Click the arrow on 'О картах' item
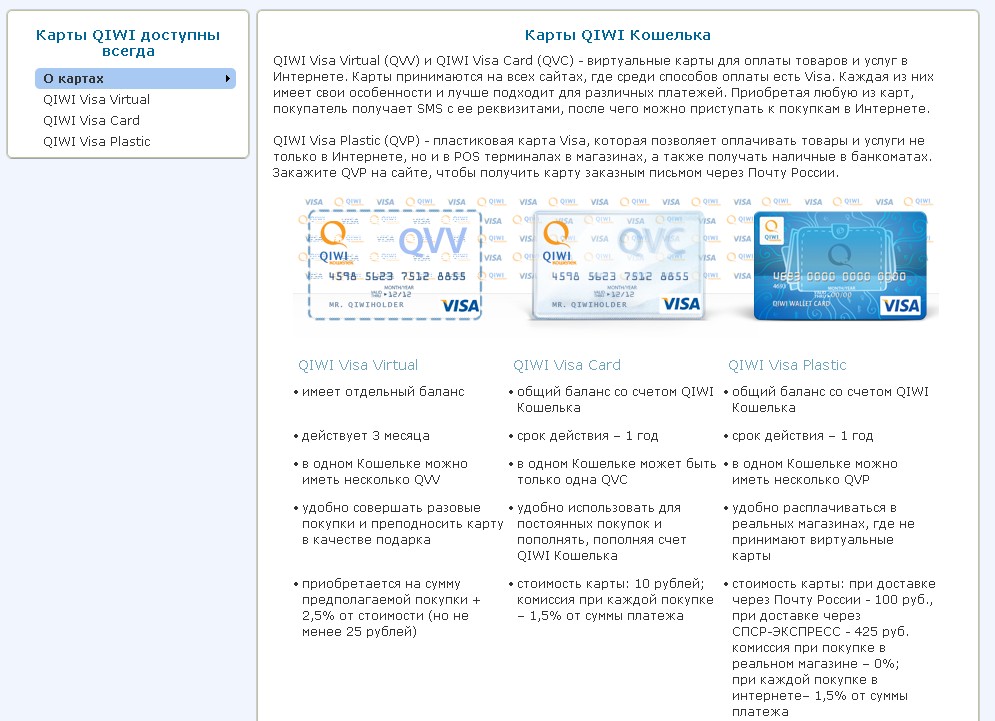 click(x=227, y=79)
